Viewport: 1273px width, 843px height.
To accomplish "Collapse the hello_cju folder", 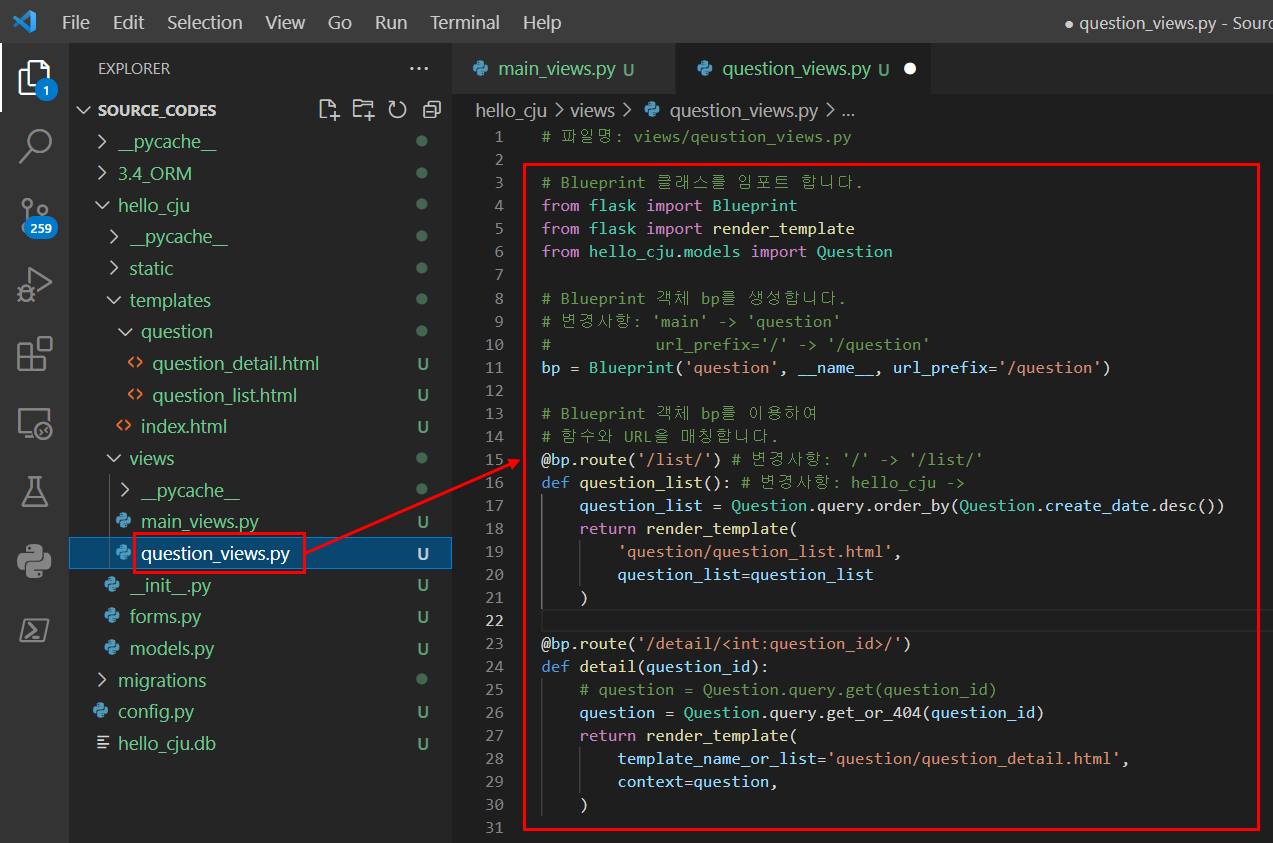I will point(102,205).
